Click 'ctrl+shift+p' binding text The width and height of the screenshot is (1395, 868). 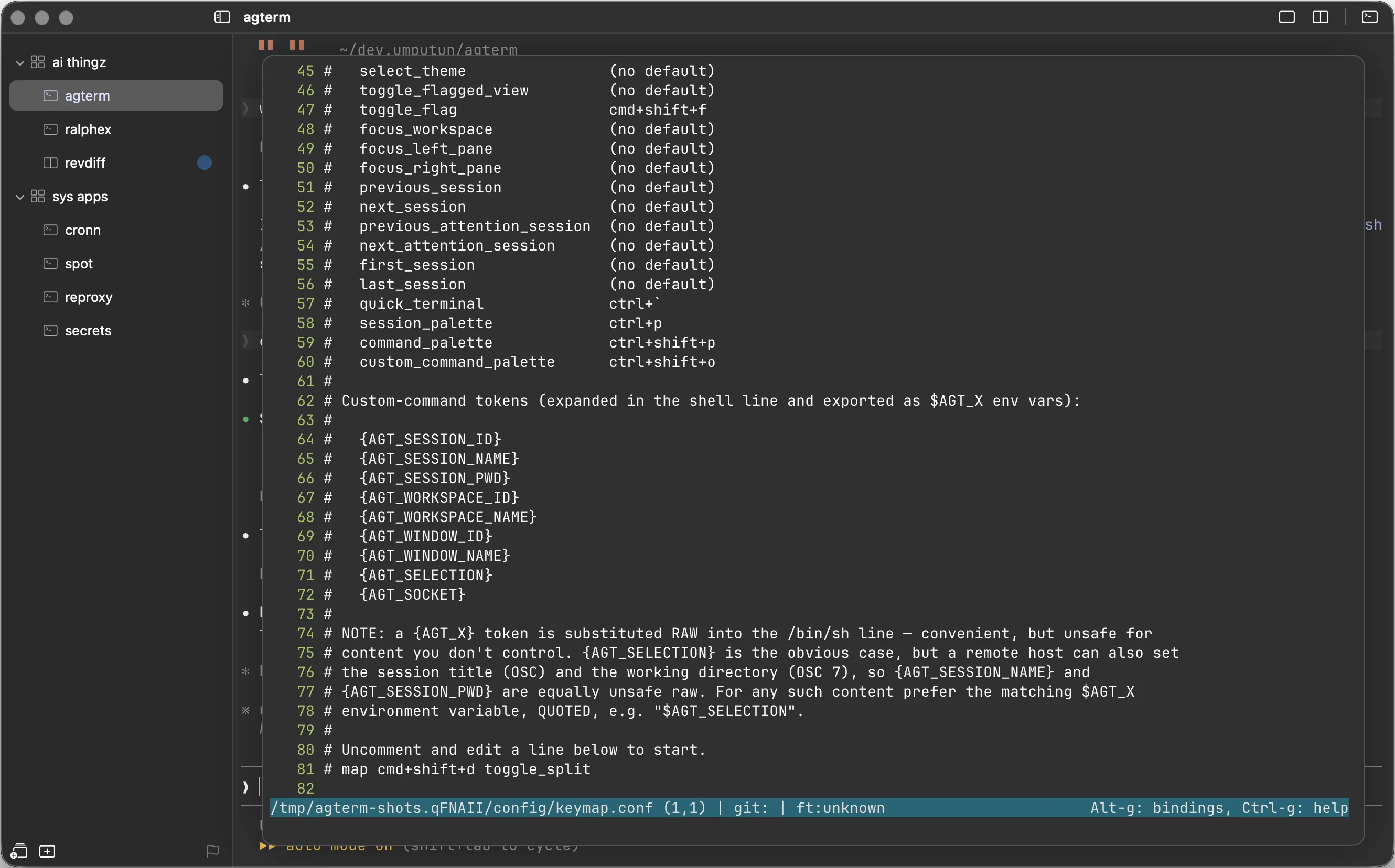662,343
